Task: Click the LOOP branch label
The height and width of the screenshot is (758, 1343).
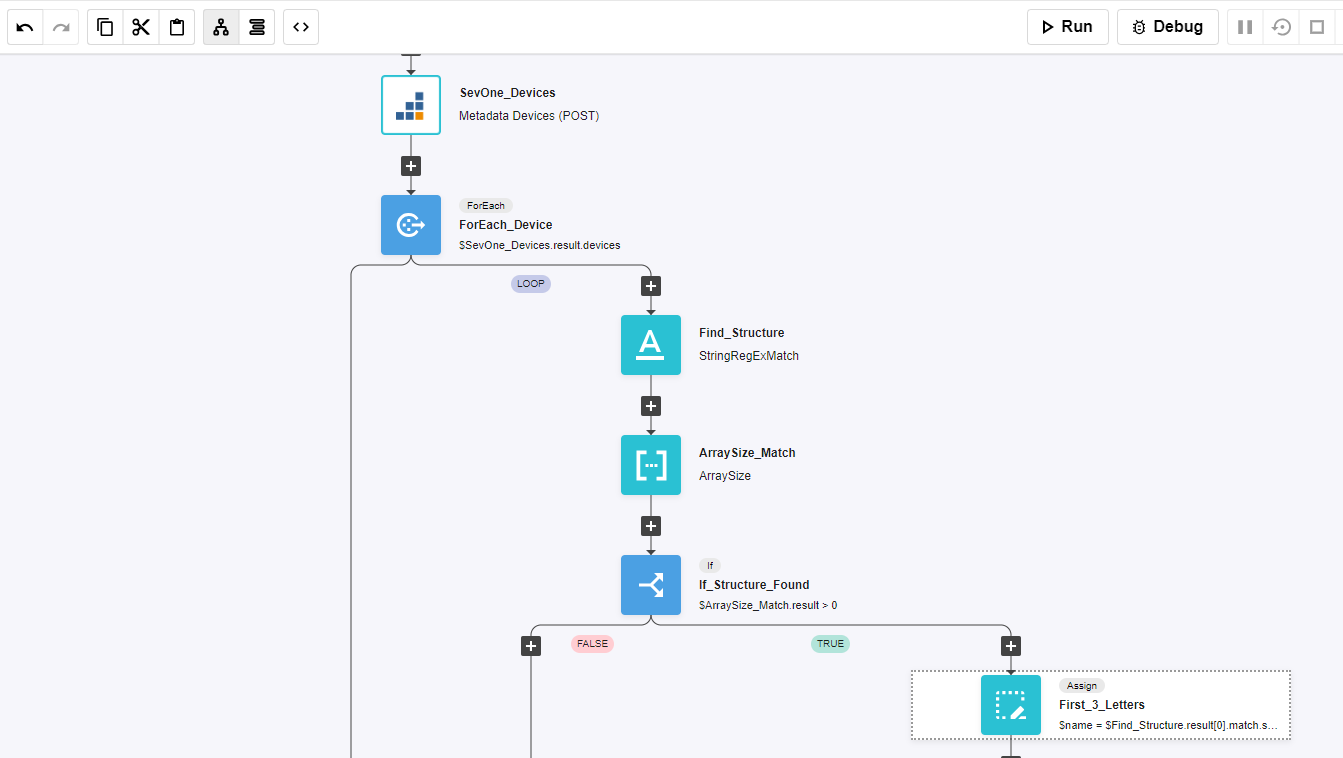Action: (531, 284)
